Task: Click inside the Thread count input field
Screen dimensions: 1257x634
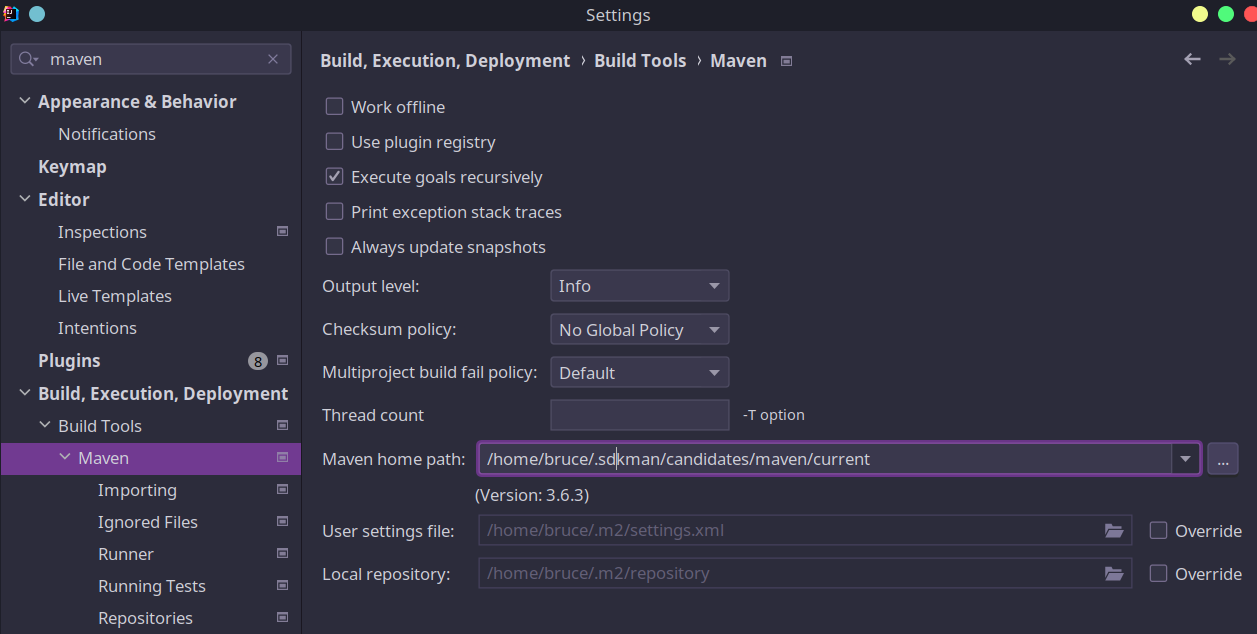Action: (639, 414)
